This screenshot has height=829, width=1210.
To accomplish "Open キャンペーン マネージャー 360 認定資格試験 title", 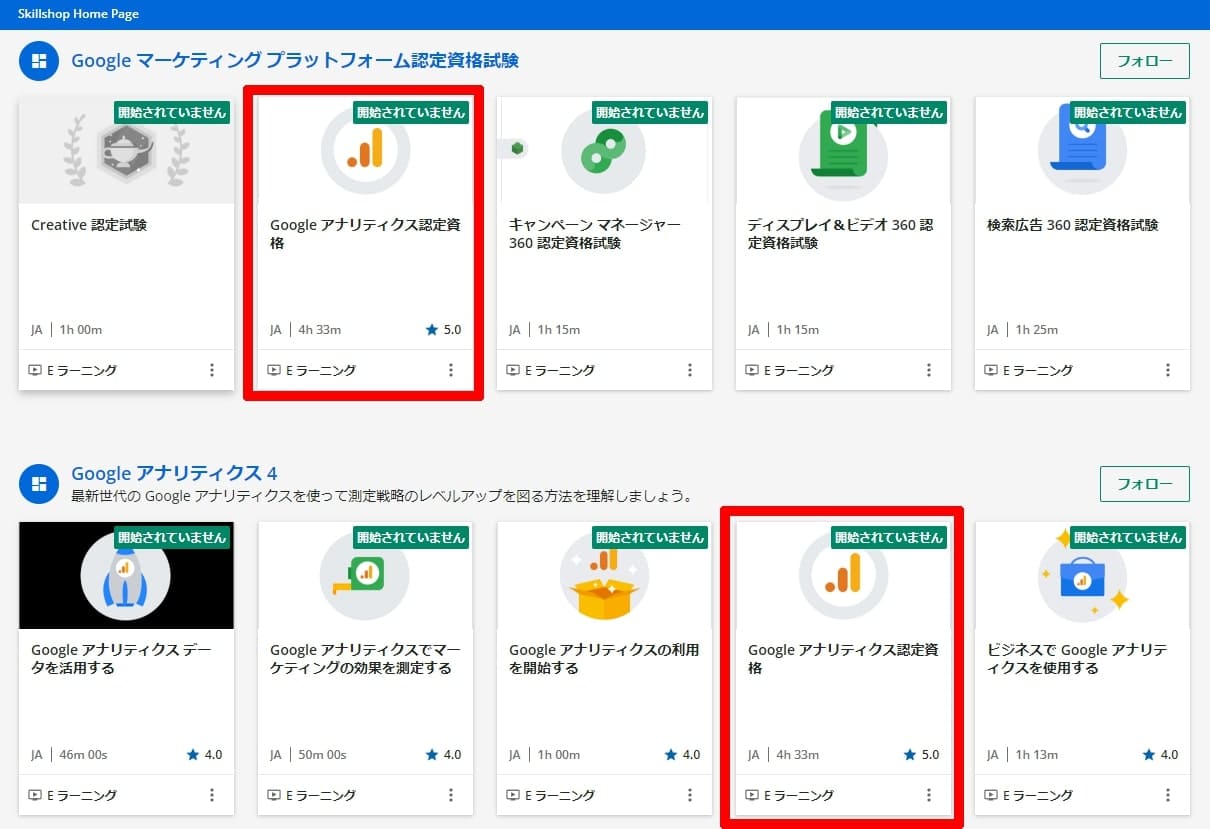I will point(595,234).
